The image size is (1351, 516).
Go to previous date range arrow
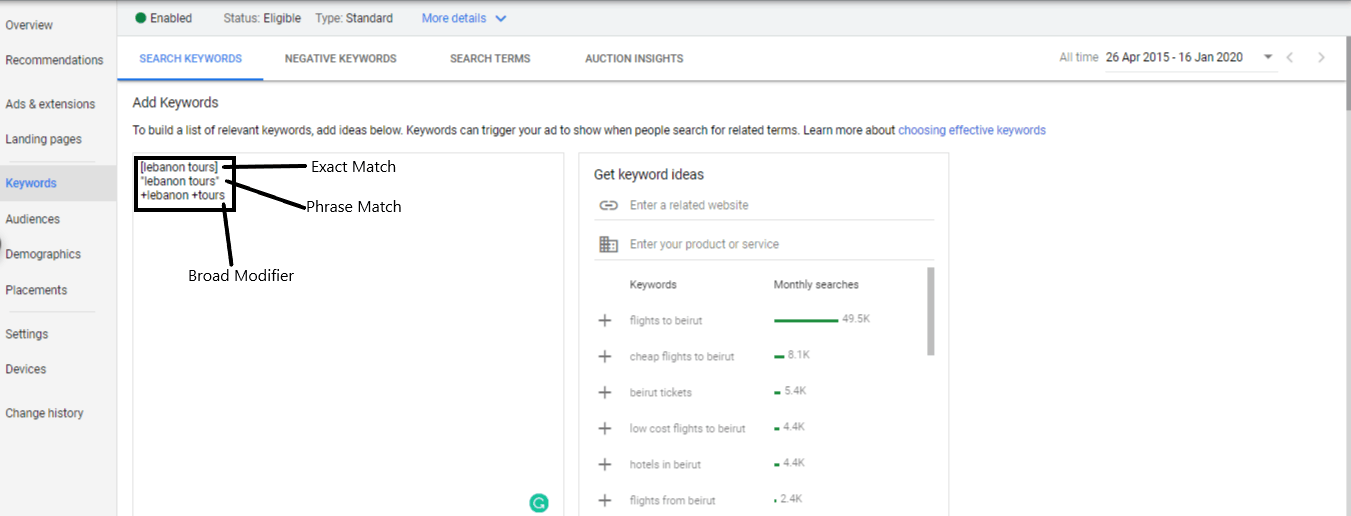coord(1290,58)
